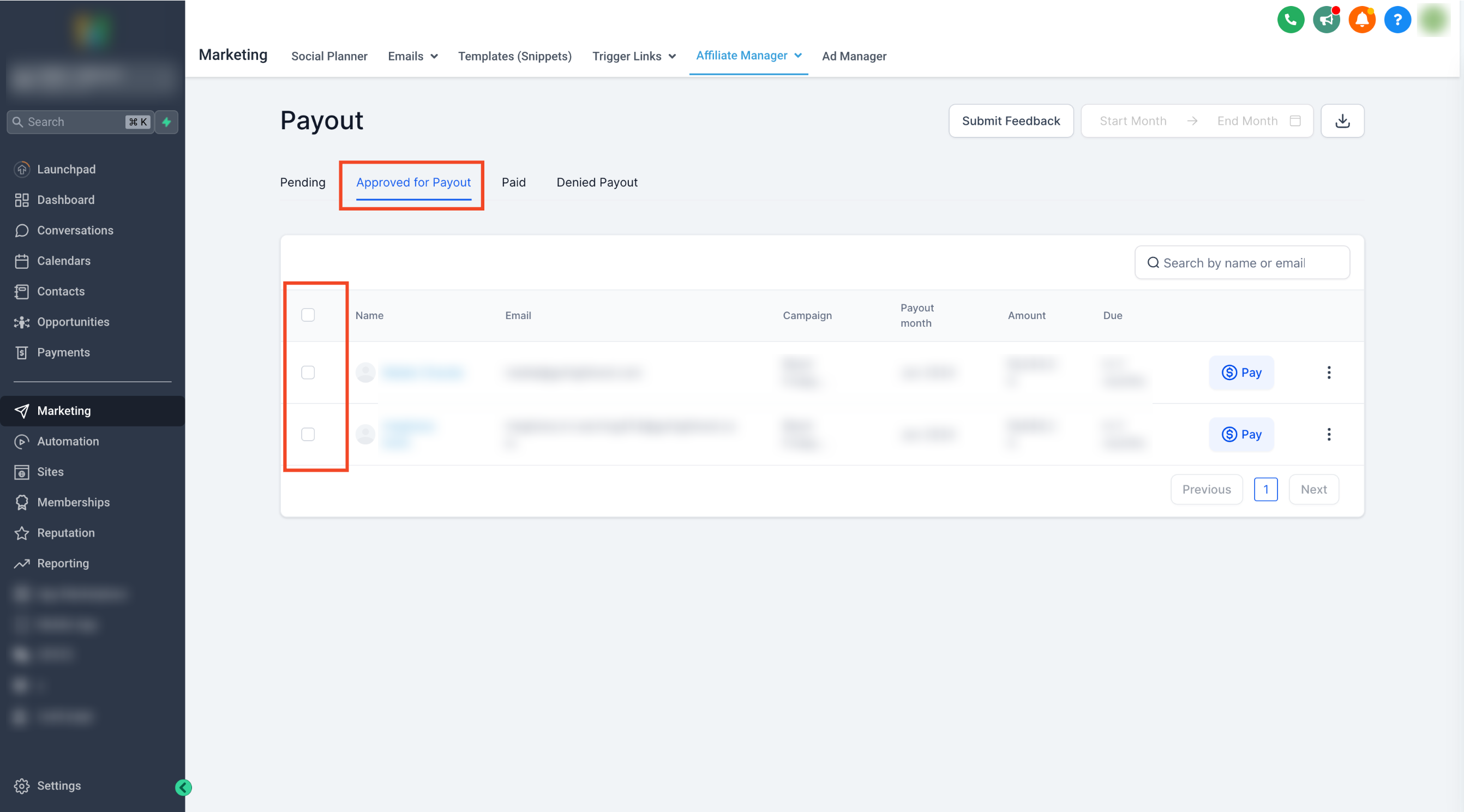1464x812 pixels.
Task: Open the orange bell notifications
Action: click(x=1361, y=21)
